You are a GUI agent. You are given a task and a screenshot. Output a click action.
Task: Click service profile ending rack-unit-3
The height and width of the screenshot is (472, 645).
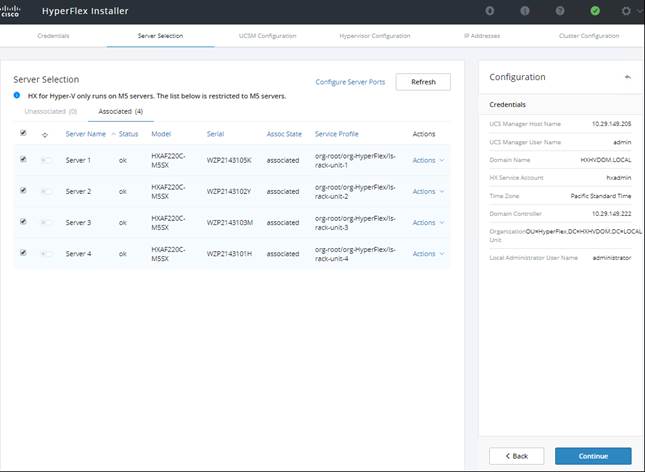coord(355,223)
